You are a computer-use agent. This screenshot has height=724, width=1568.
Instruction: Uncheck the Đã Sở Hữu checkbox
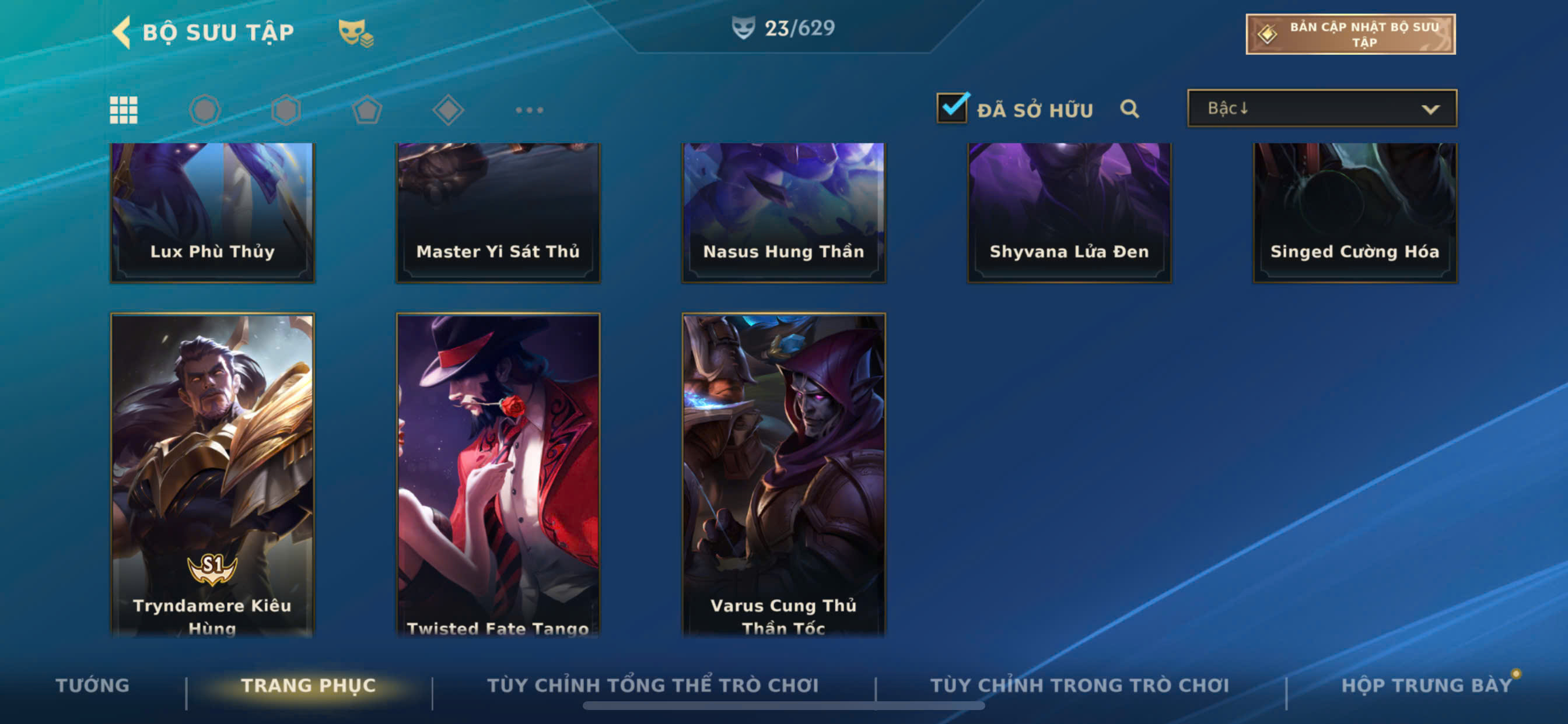pos(952,108)
